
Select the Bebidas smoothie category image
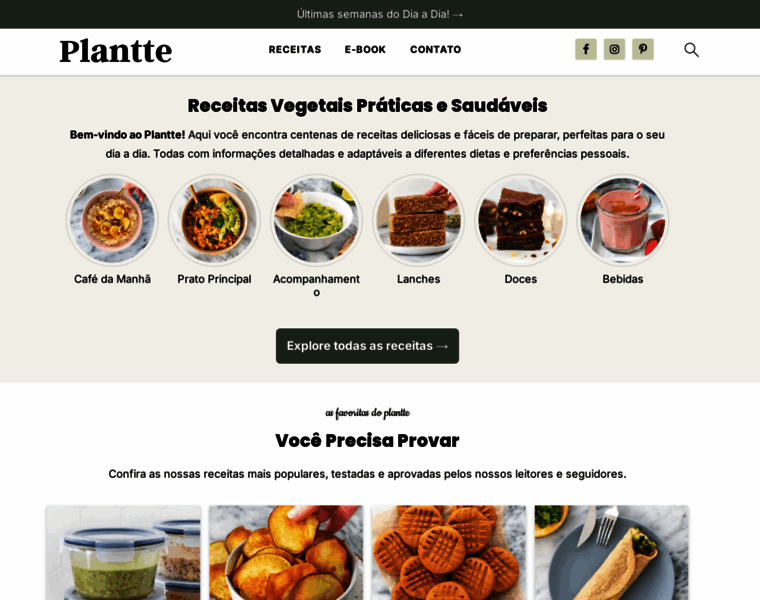click(x=623, y=220)
